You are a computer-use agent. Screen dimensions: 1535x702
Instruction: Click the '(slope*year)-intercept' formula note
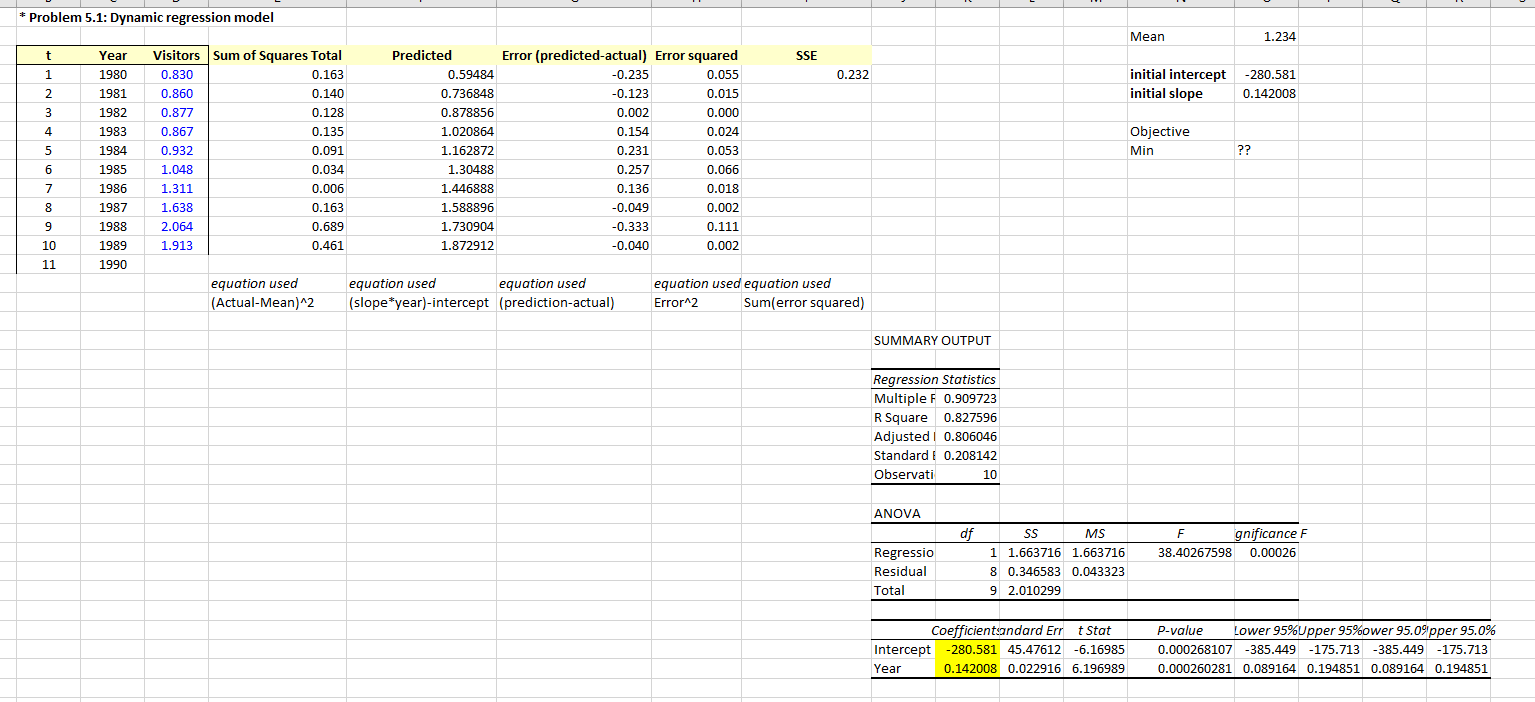click(420, 303)
